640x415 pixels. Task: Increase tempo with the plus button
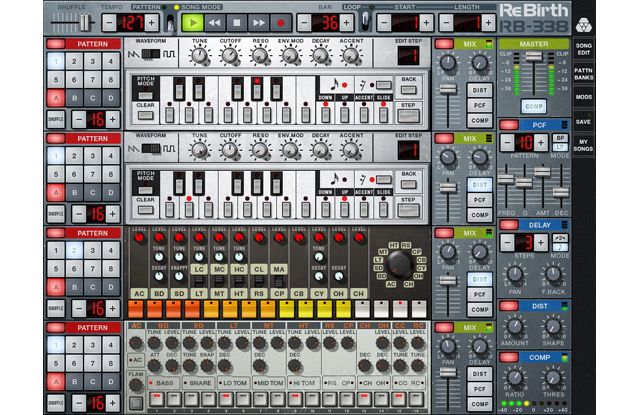[151, 22]
